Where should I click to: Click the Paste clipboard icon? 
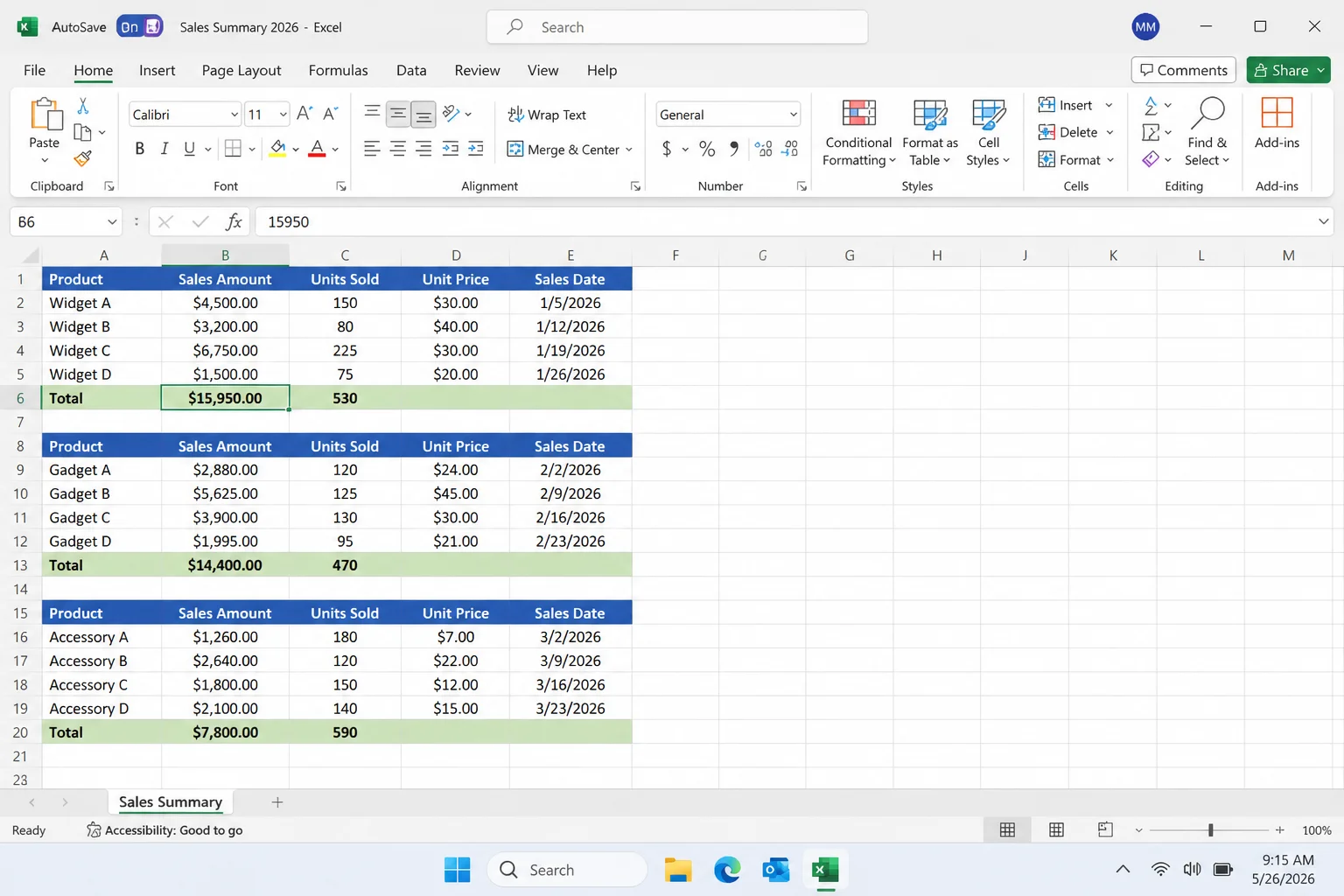click(45, 115)
